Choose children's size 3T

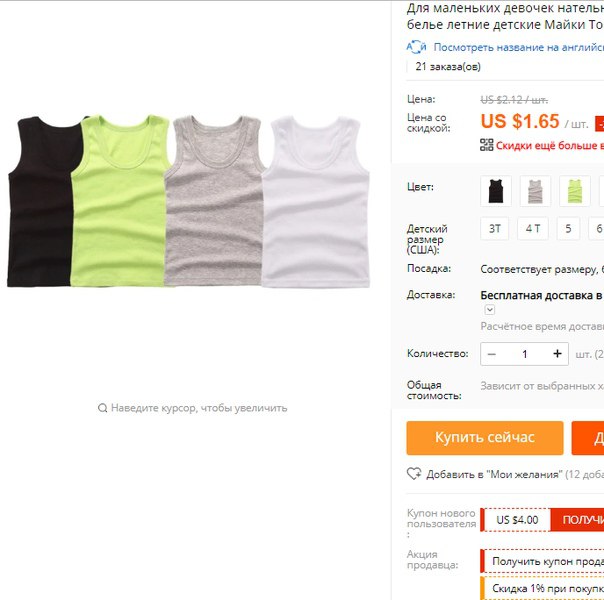coord(495,228)
